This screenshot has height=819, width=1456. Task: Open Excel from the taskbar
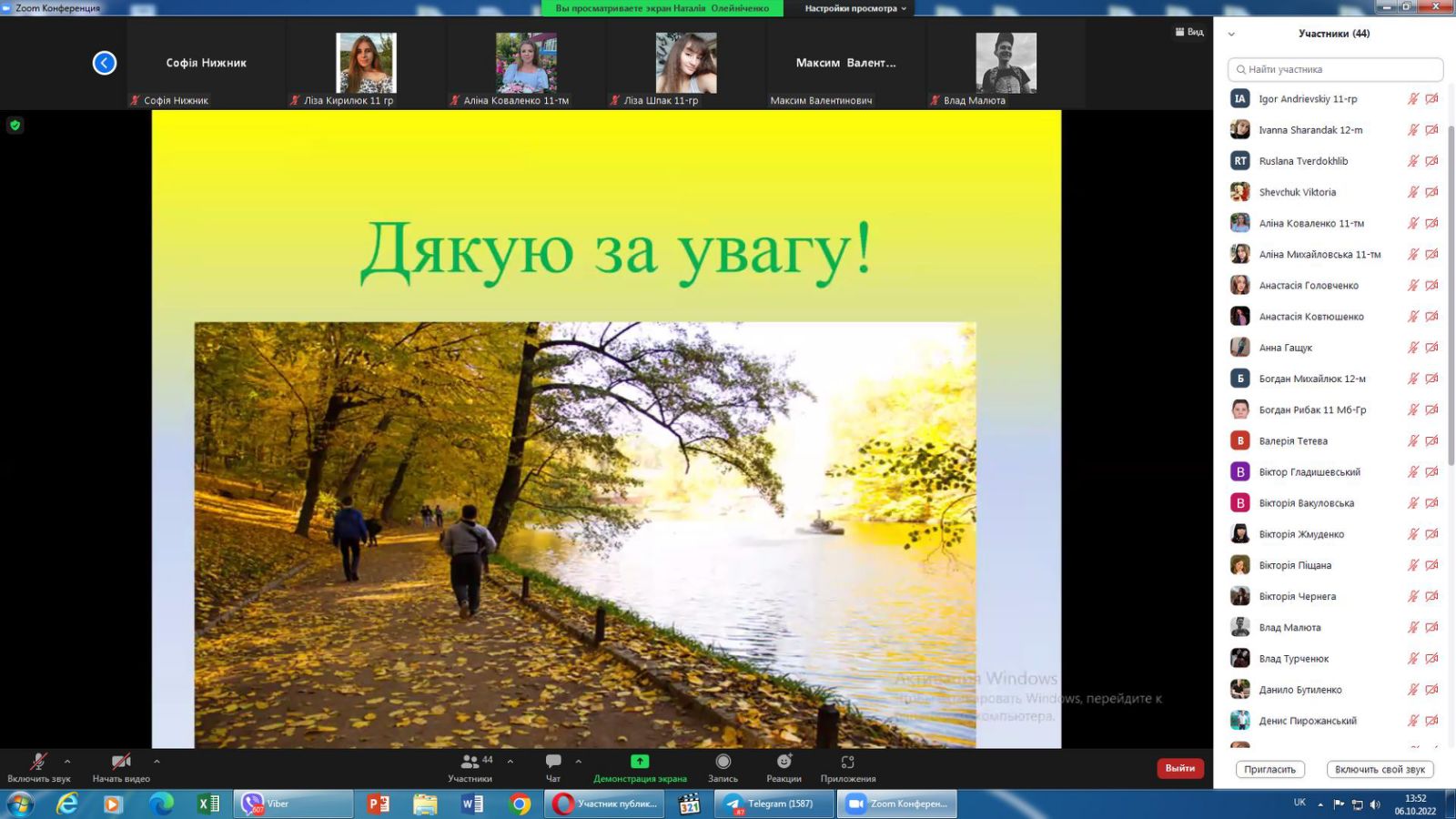coord(208,804)
